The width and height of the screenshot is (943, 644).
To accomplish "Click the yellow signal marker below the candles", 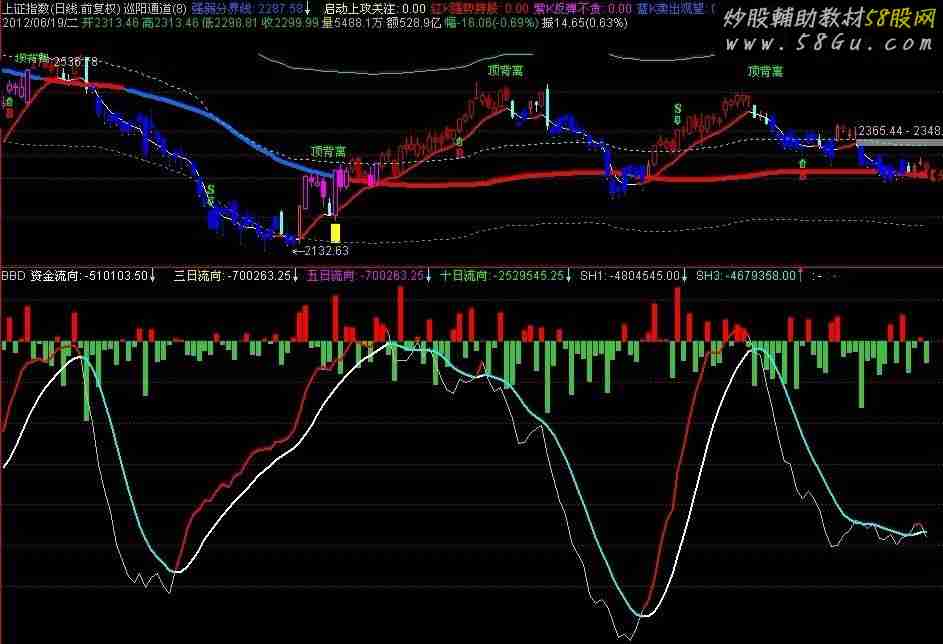I will click(336, 232).
